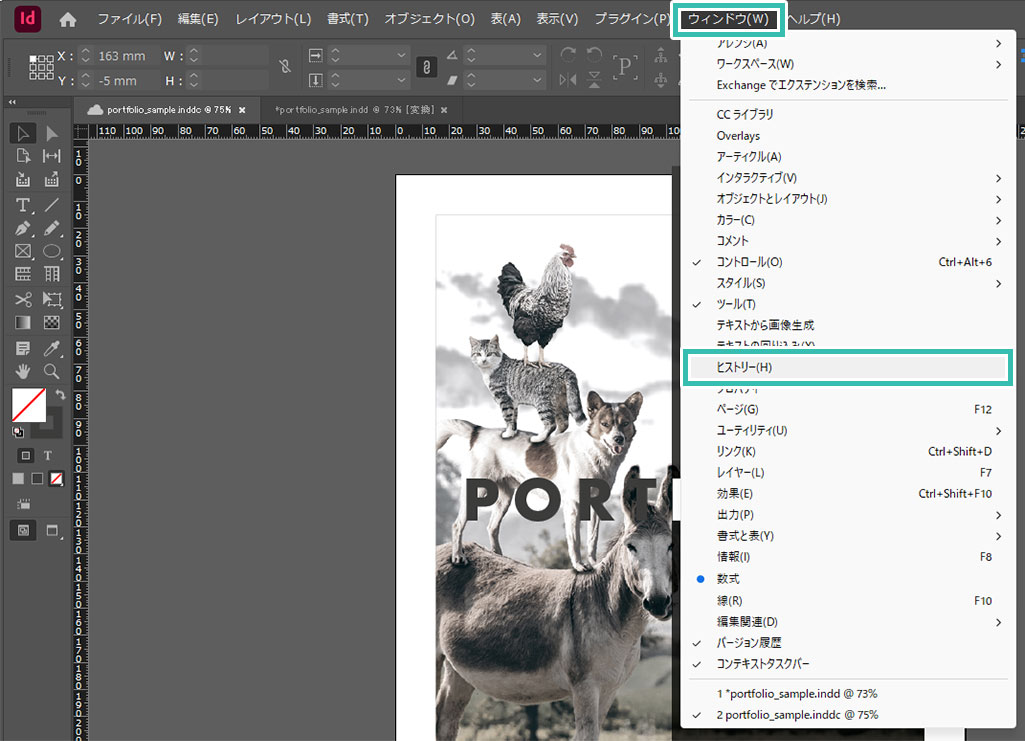Viewport: 1025px width, 741px height.
Task: Select the Pen tool in toolbox
Action: tap(23, 229)
